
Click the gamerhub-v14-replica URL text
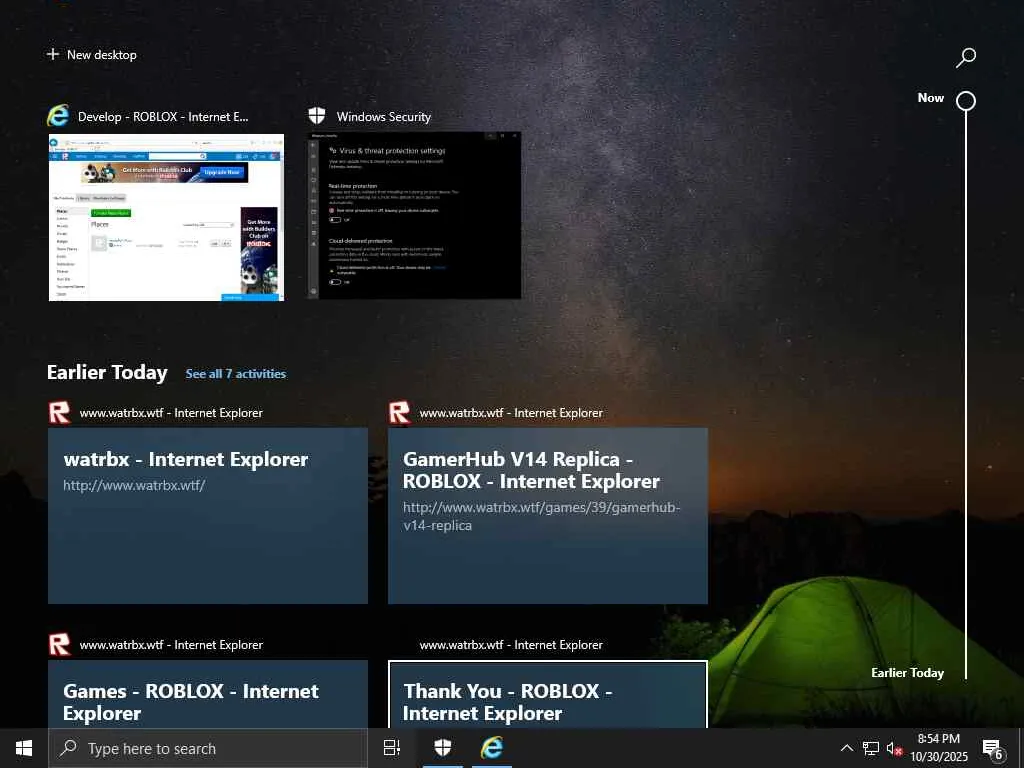(541, 516)
